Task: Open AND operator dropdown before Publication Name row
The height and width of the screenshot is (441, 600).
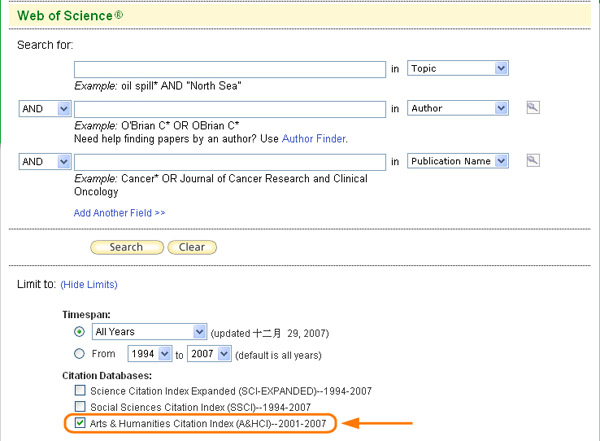Action: pos(45,162)
